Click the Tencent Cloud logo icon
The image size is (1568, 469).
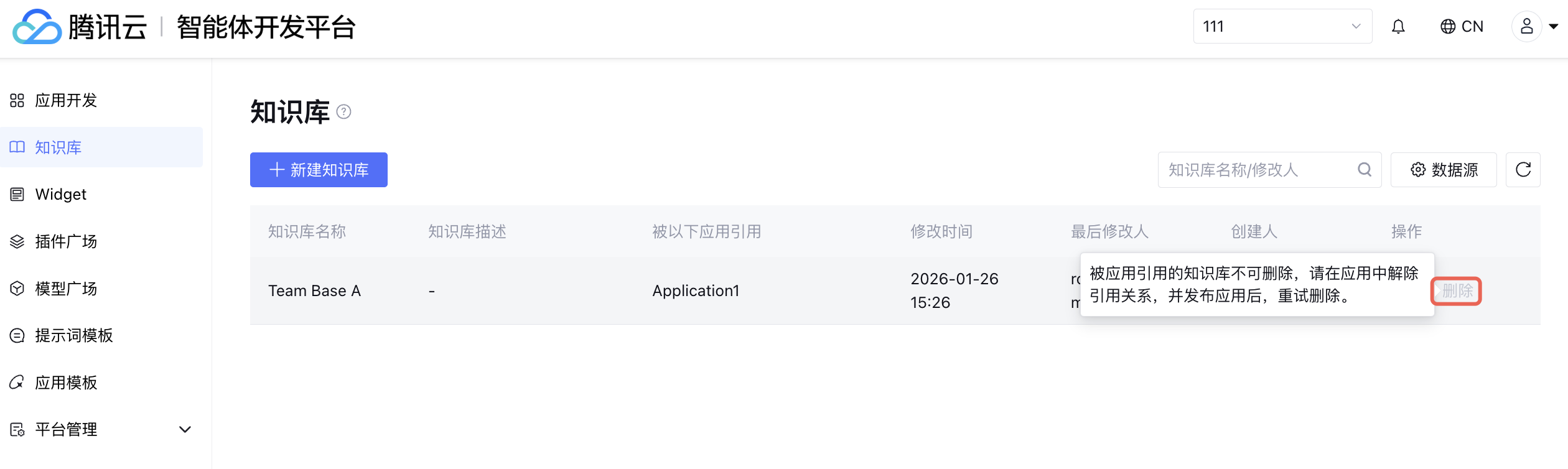point(37,27)
